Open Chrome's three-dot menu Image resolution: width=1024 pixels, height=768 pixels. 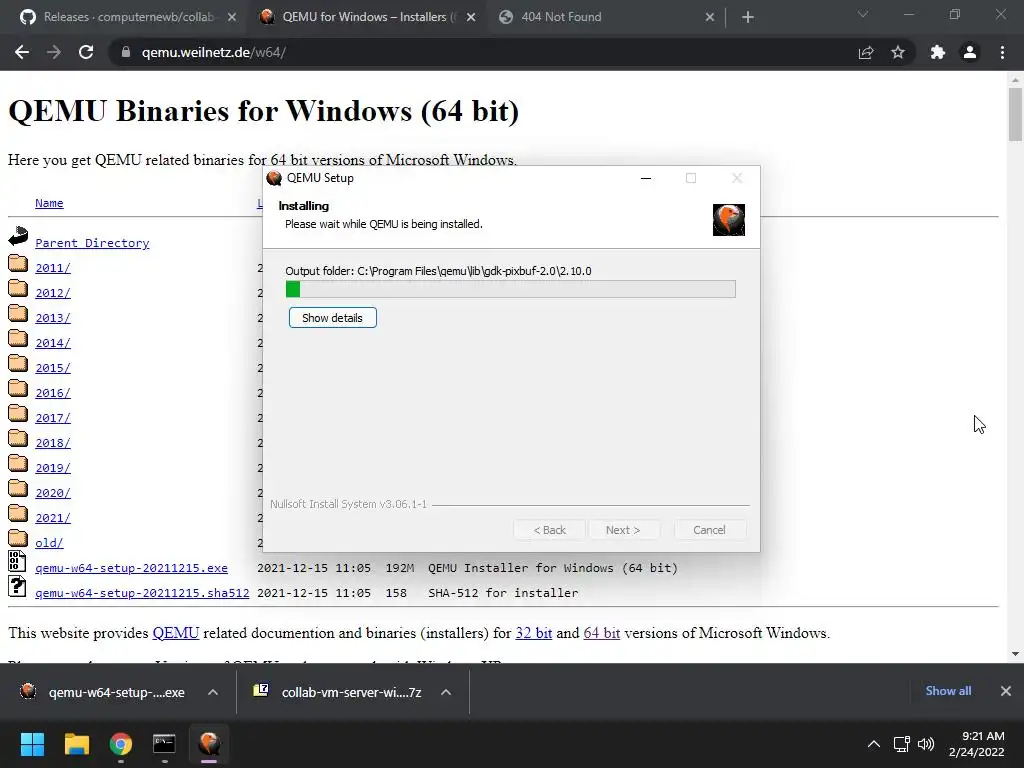click(1002, 52)
